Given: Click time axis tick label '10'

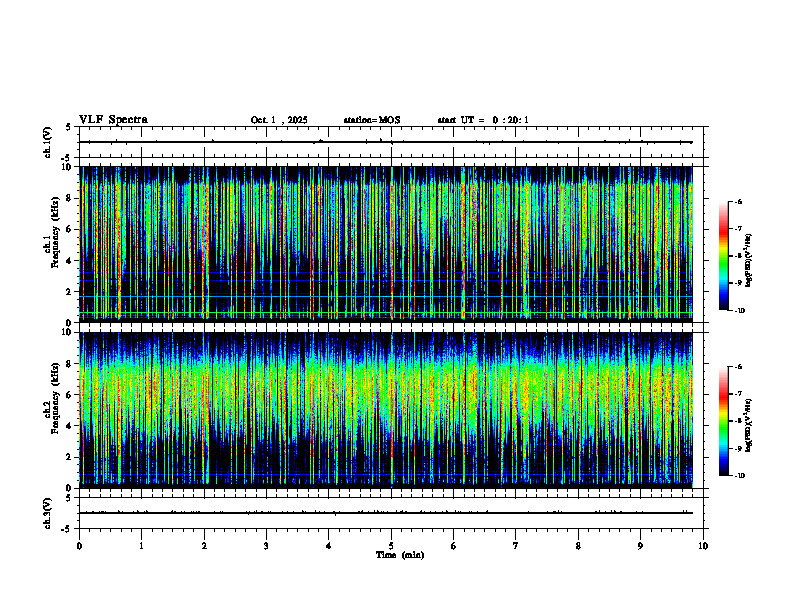Looking at the screenshot, I should pyautogui.click(x=703, y=546).
